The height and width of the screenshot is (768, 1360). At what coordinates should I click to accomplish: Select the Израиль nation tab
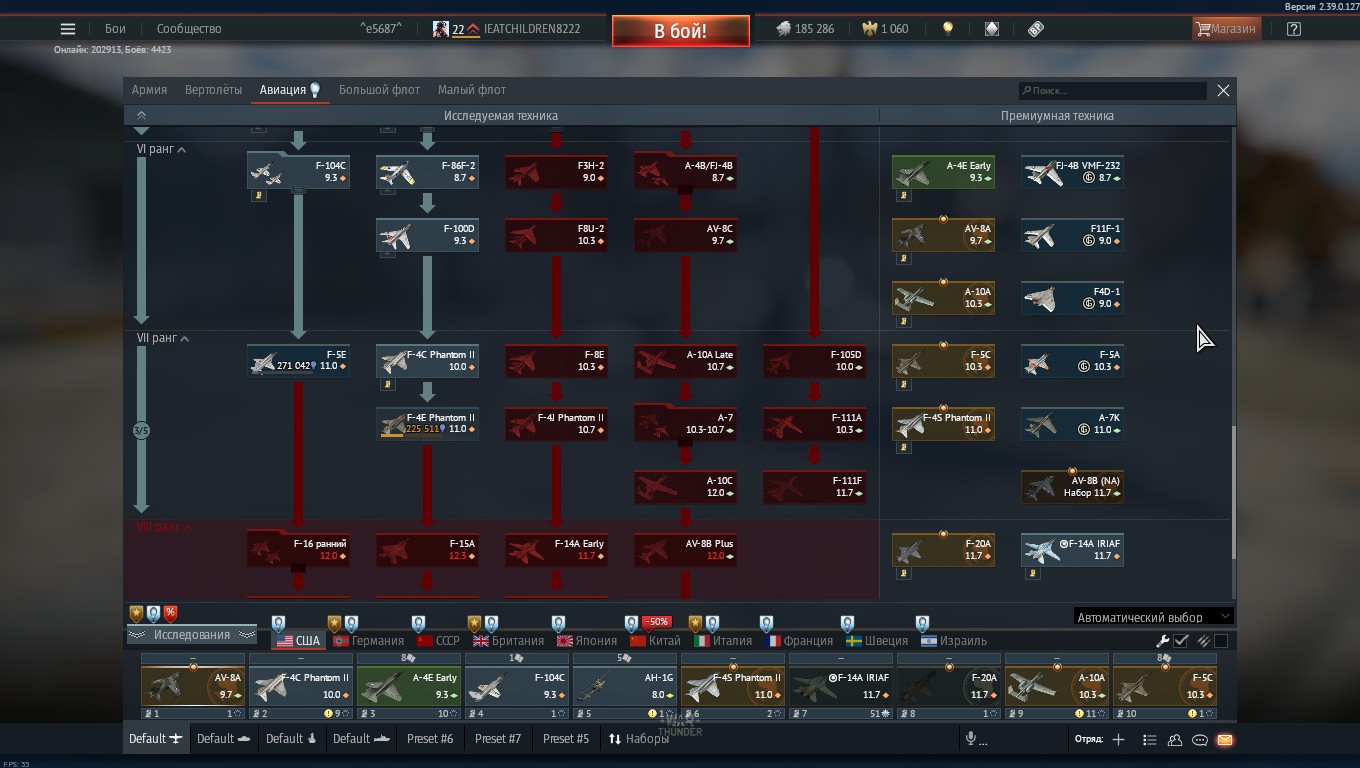coord(954,641)
